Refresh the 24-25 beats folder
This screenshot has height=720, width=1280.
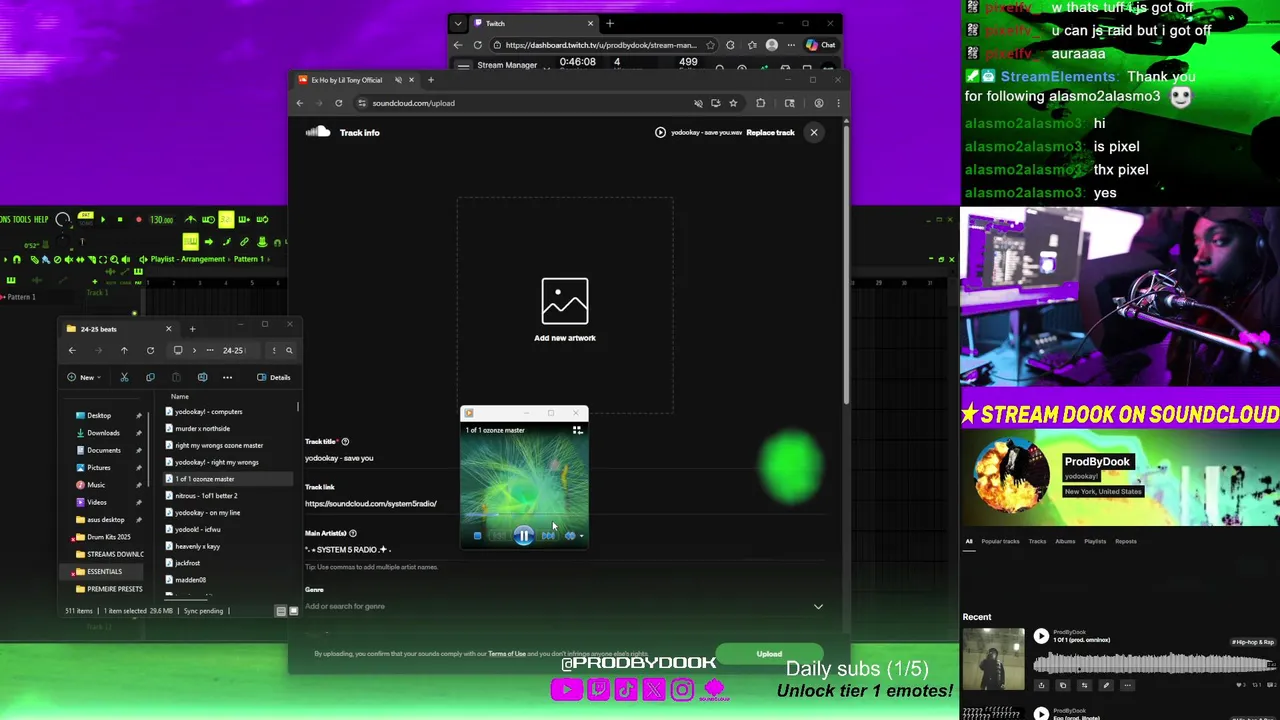tap(150, 350)
